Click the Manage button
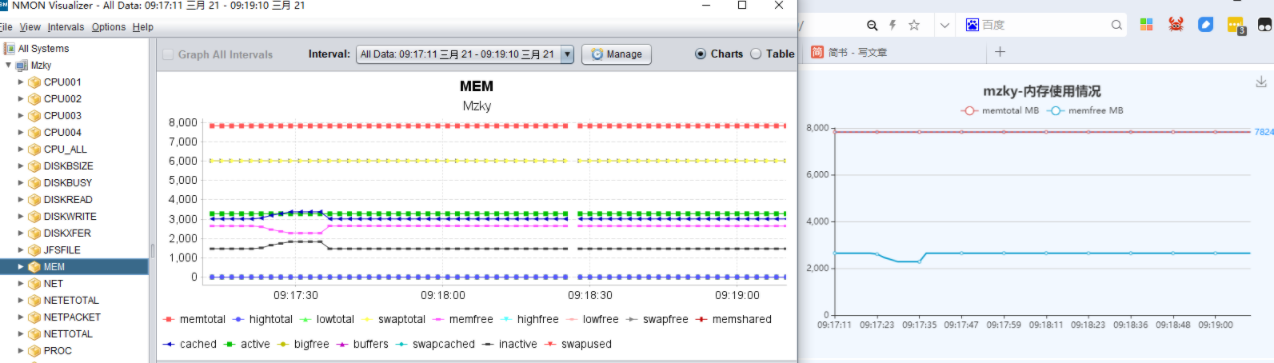The width and height of the screenshot is (1274, 363). click(617, 54)
